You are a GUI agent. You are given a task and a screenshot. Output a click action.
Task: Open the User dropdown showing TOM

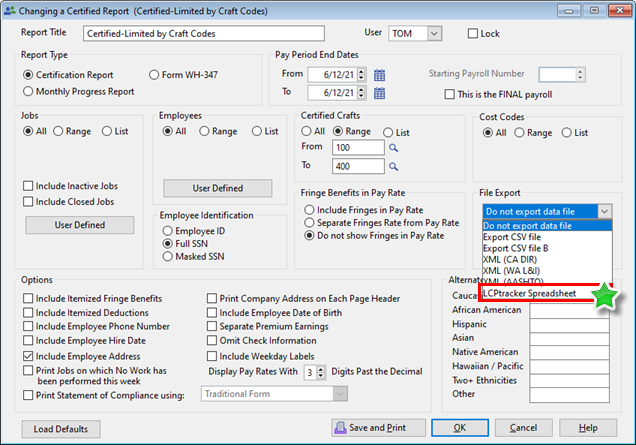tap(433, 34)
